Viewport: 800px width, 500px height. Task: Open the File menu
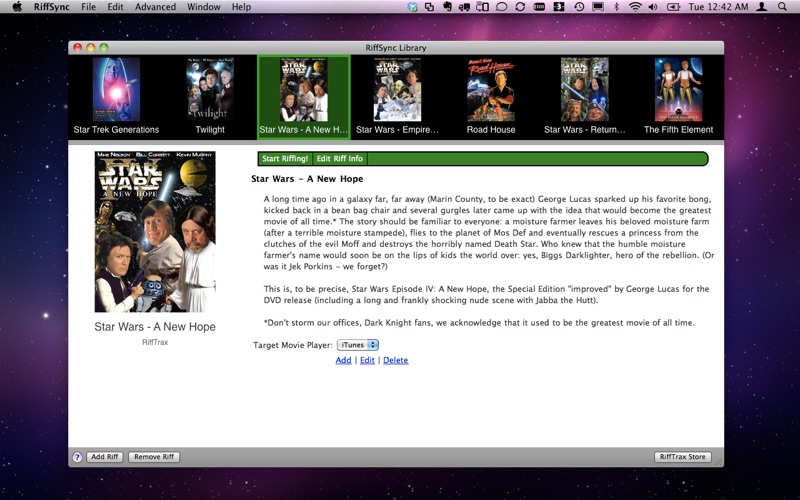click(x=88, y=7)
